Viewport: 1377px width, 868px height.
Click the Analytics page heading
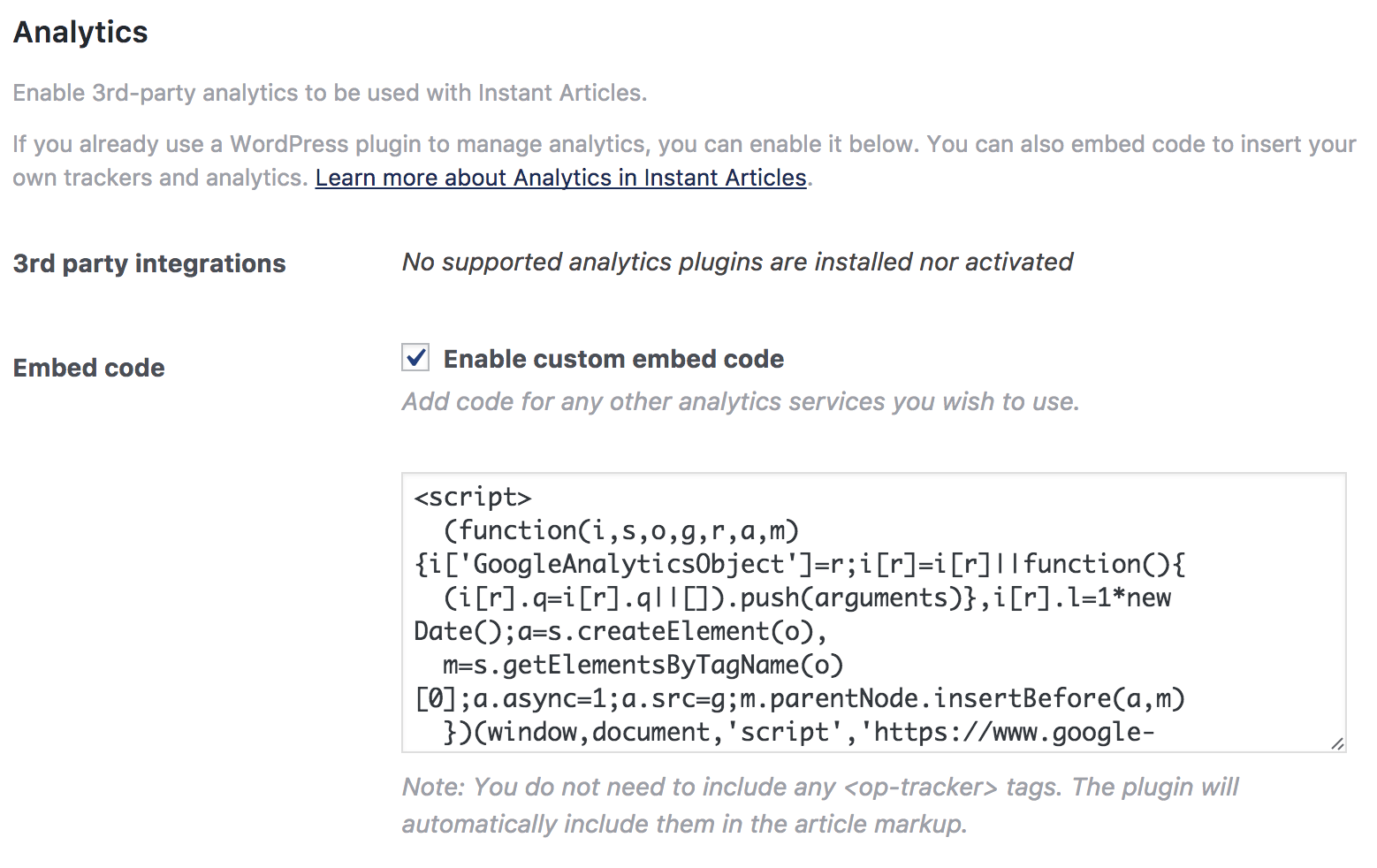point(80,32)
